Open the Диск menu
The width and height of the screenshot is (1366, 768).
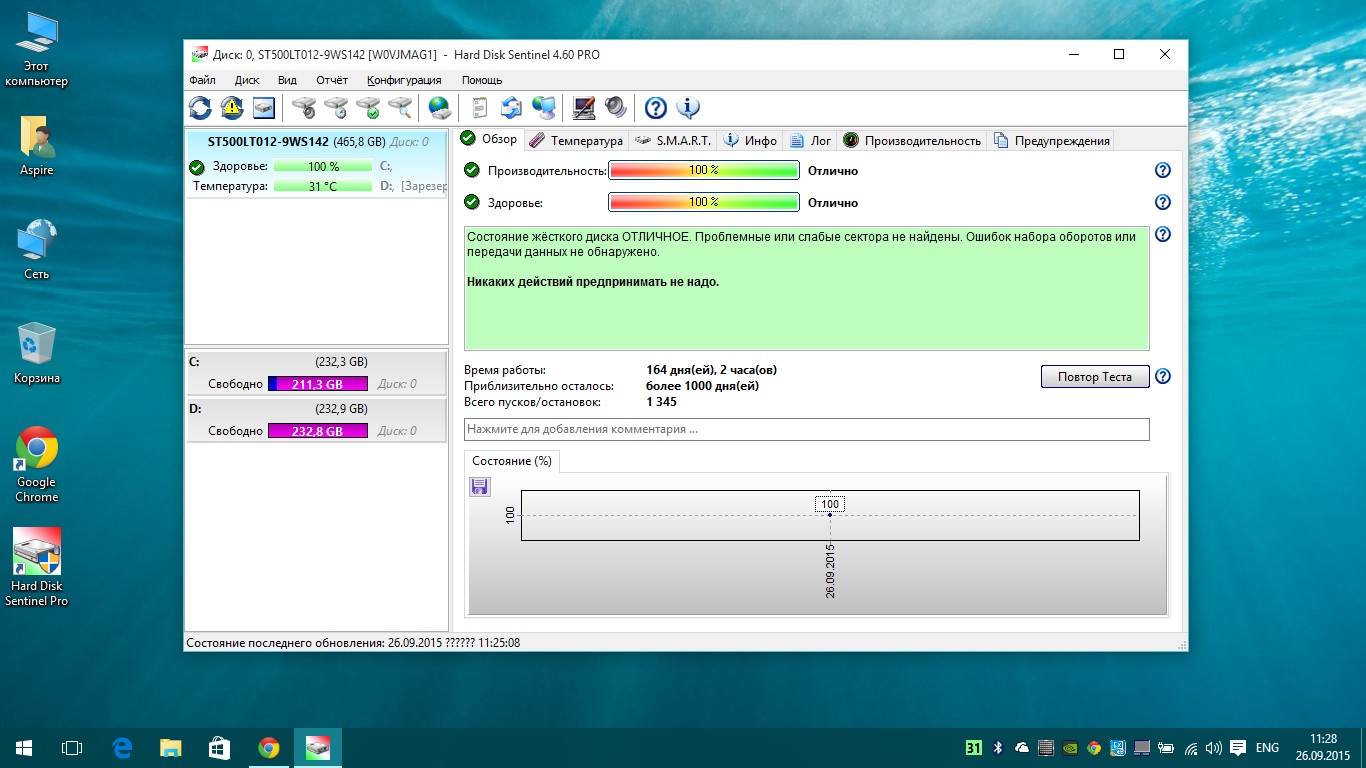point(247,80)
